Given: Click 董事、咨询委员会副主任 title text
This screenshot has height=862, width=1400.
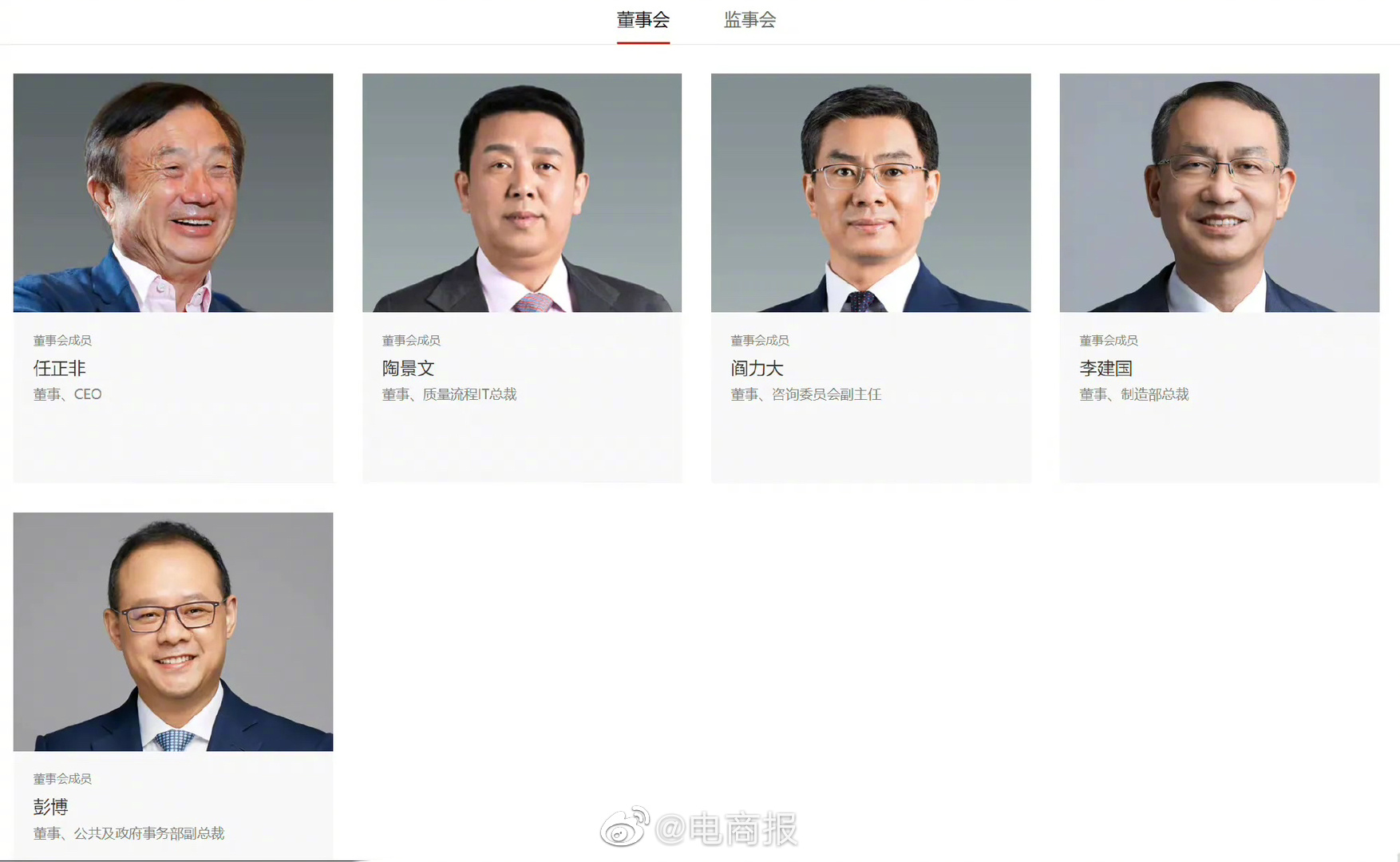Looking at the screenshot, I should (806, 394).
